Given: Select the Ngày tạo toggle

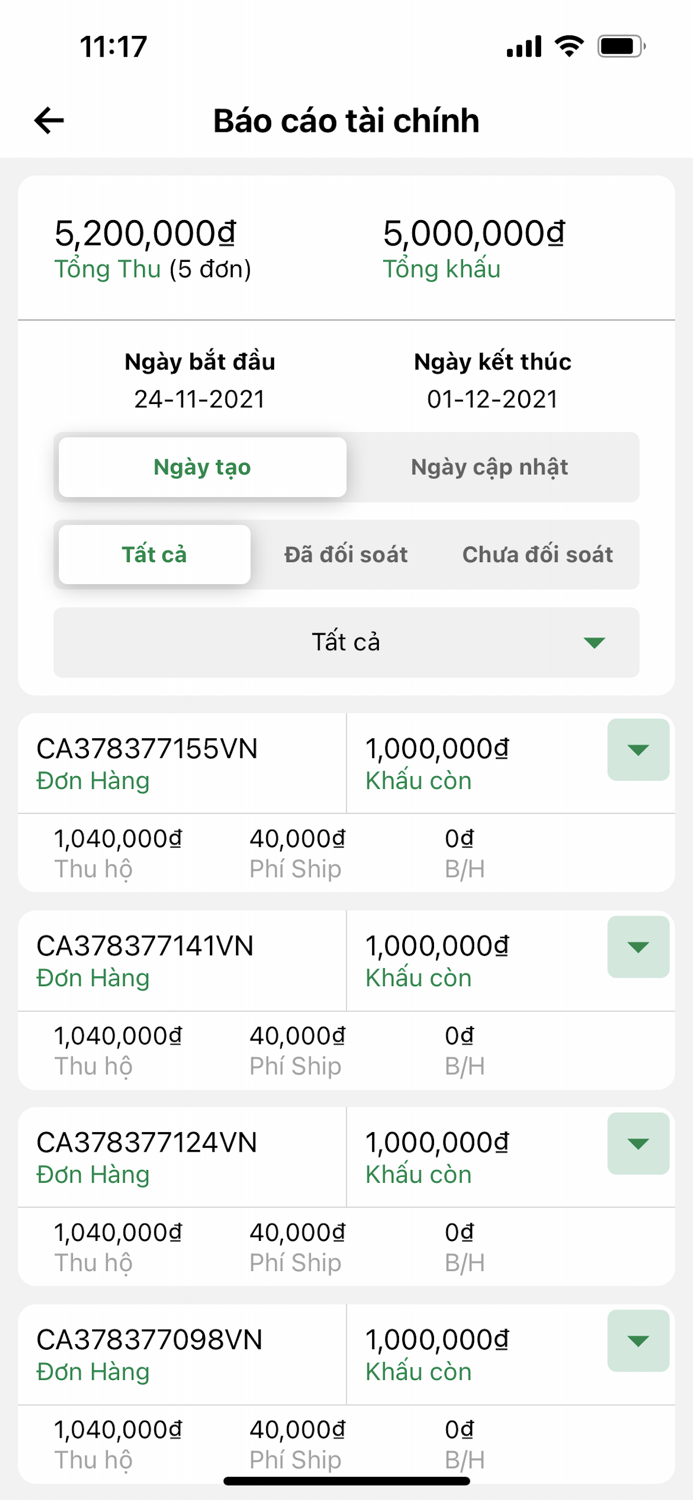Looking at the screenshot, I should click(202, 466).
